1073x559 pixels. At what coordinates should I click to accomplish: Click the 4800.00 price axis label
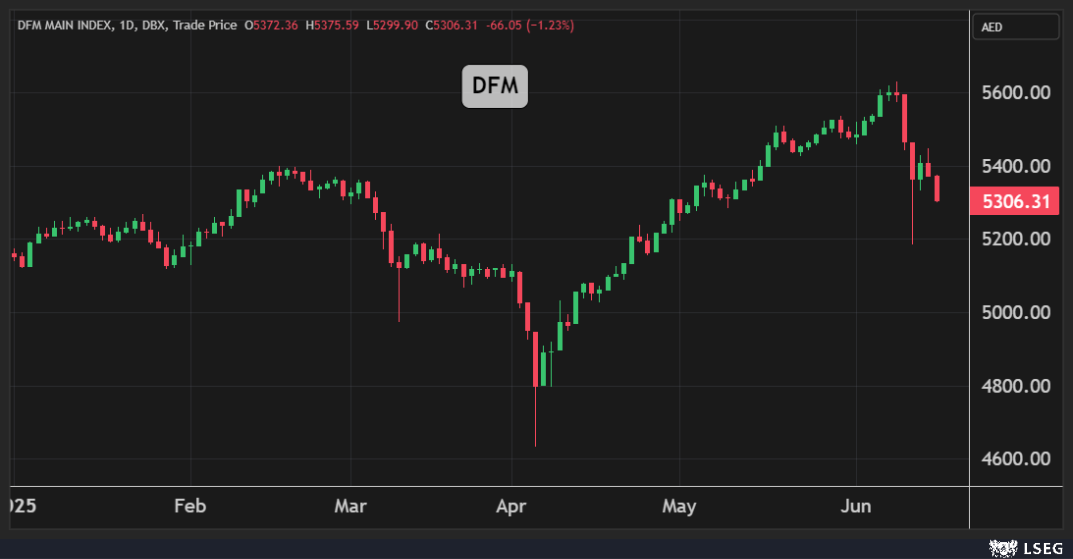[x=1016, y=386]
